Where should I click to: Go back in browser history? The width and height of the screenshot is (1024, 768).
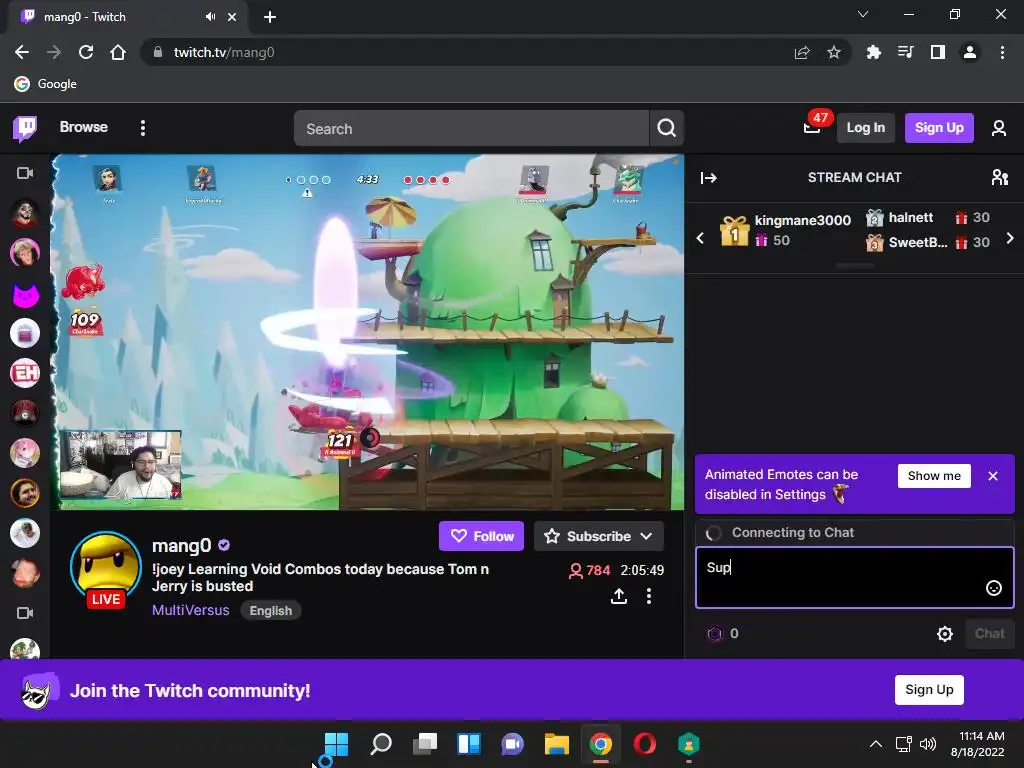coord(22,52)
